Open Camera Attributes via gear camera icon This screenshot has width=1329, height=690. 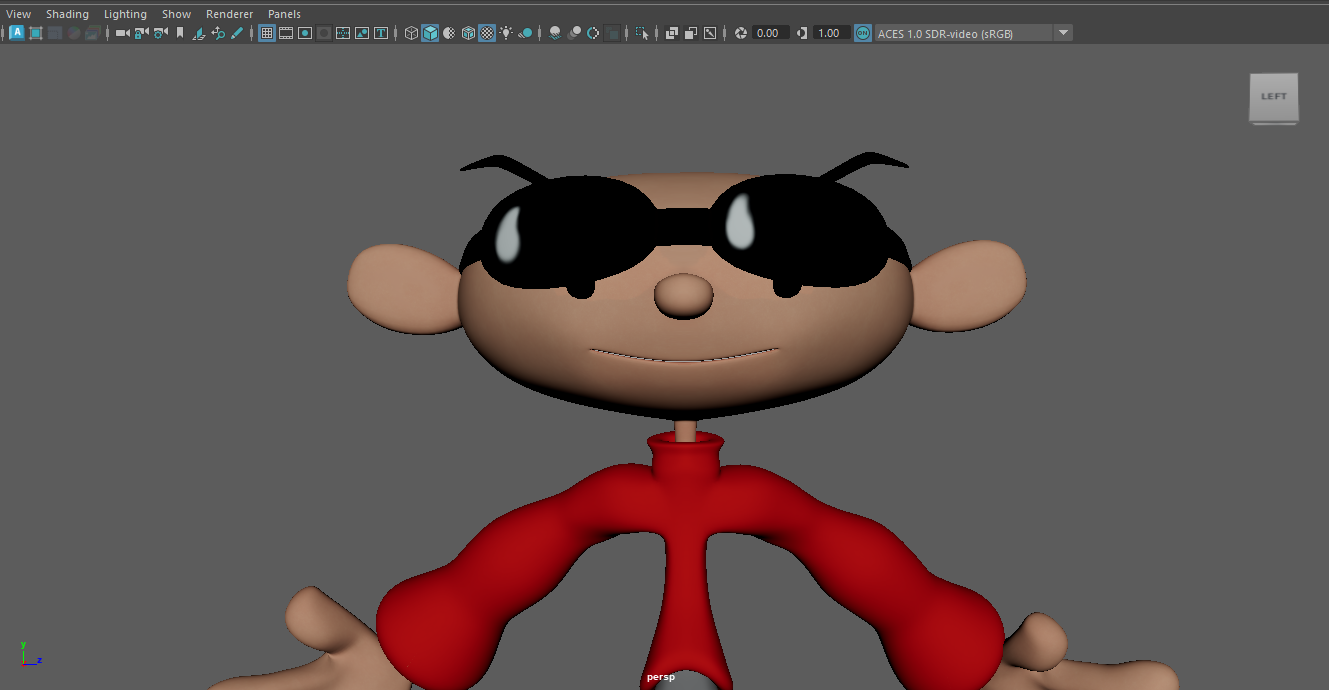pos(160,33)
